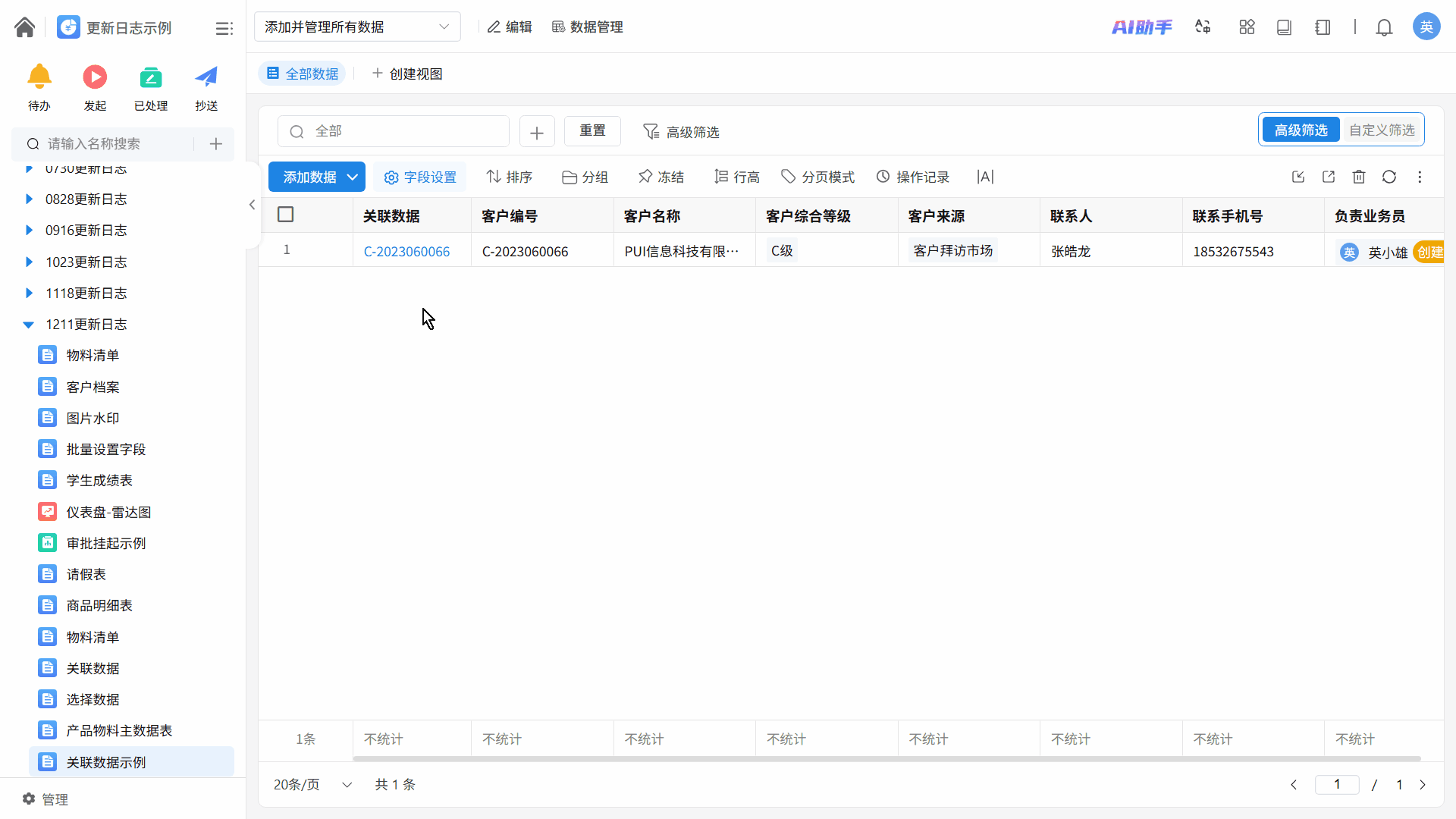Collapse the 1211更新日志 tree folder
The width and height of the screenshot is (1456, 819).
[29, 325]
